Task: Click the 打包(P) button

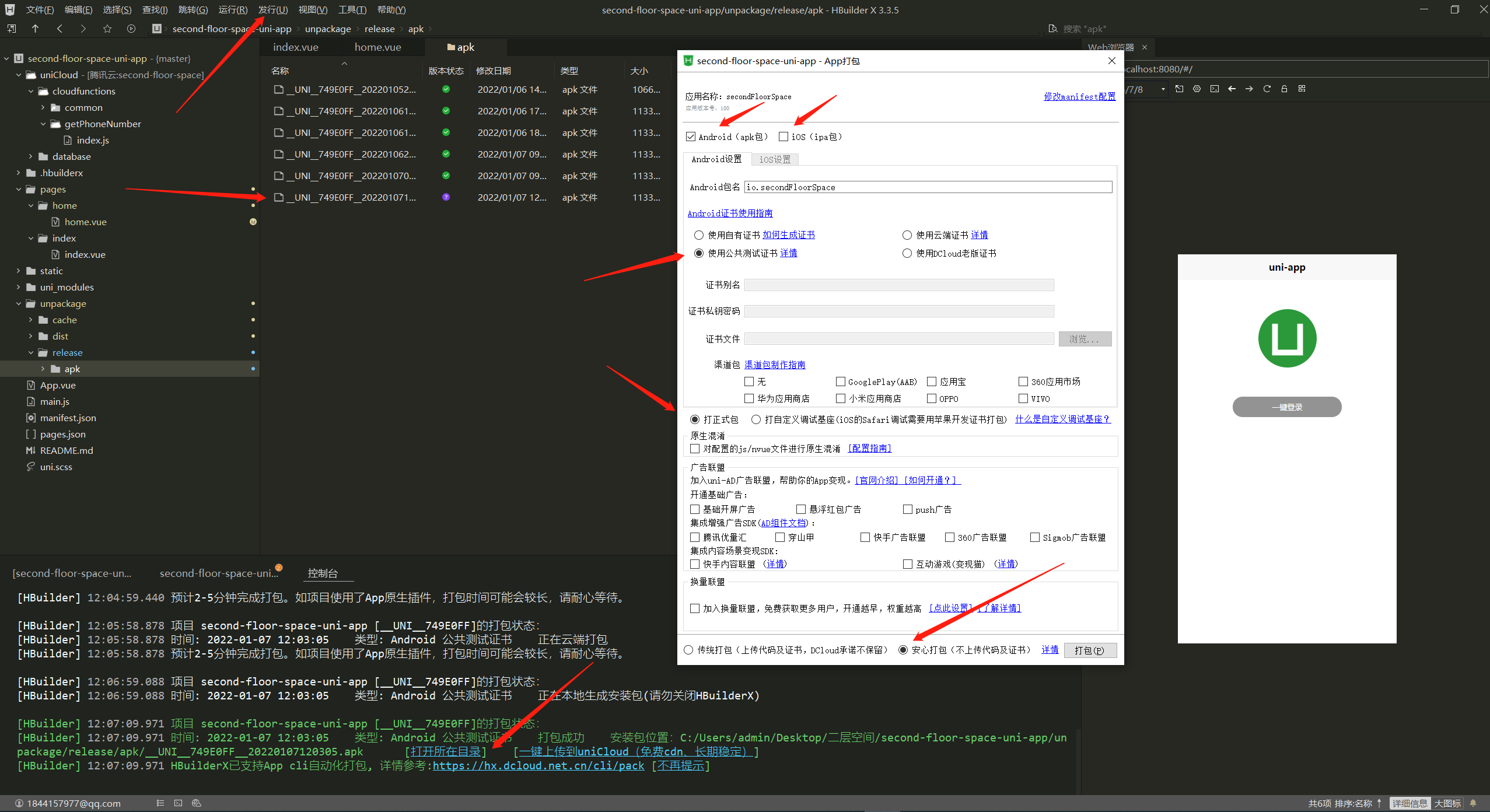Action: 1089,650
